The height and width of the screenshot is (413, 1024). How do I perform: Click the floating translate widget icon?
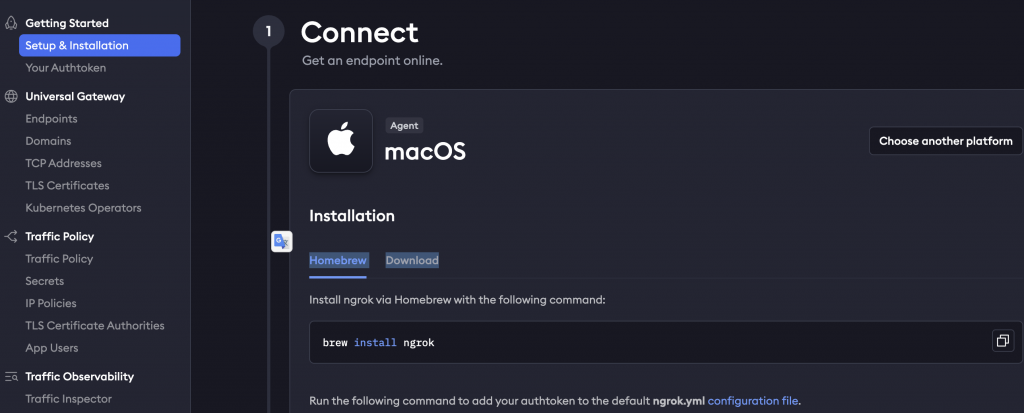(282, 241)
